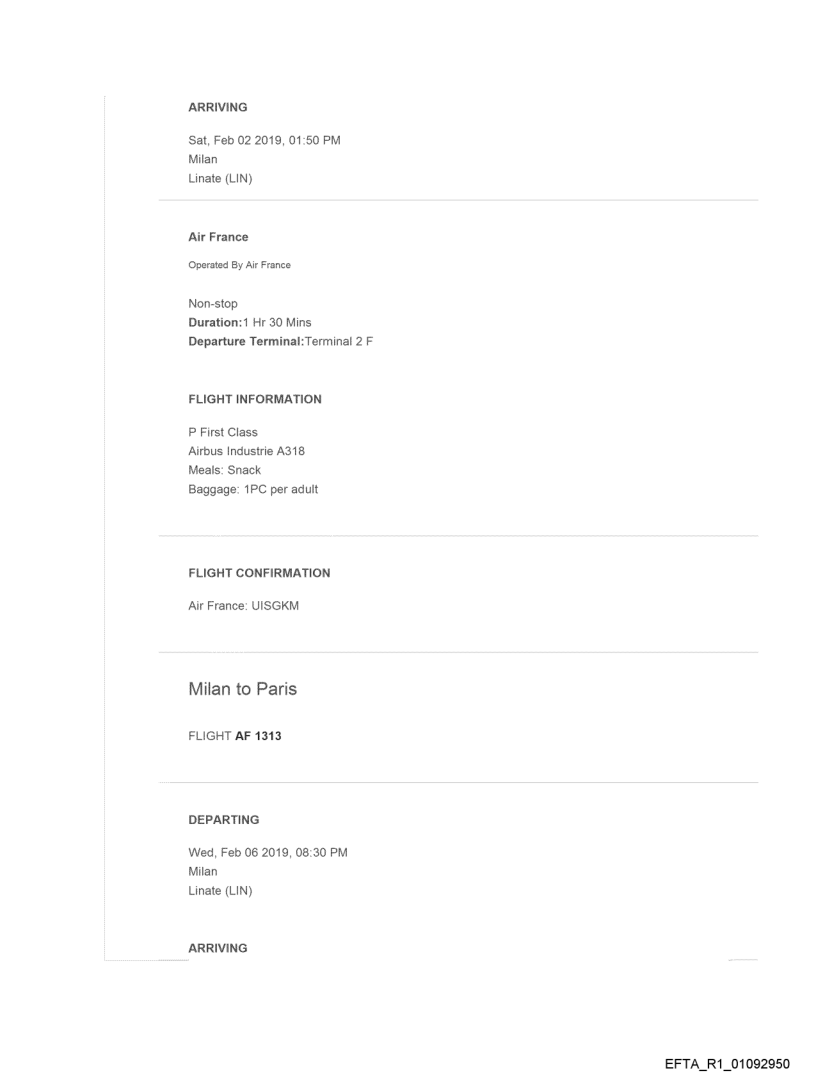Click Linate (LIN) under the DEPARTING section
The width and height of the screenshot is (816, 1073).
click(220, 891)
